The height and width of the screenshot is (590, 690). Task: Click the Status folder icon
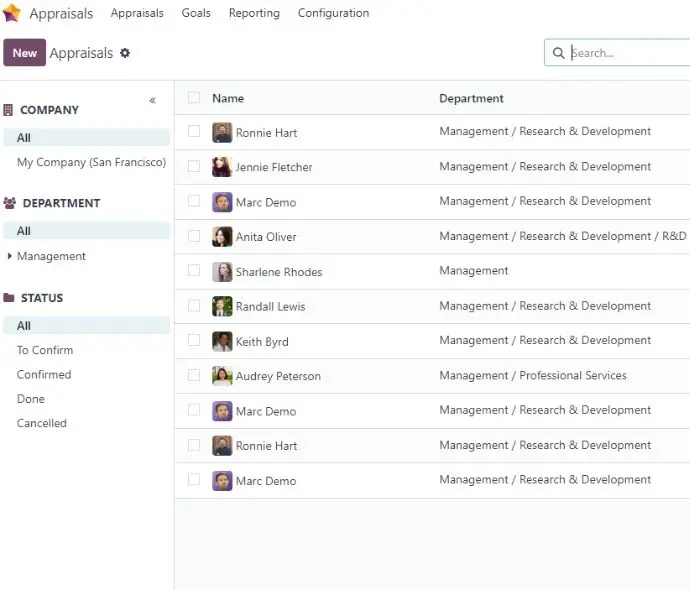pyautogui.click(x=9, y=297)
